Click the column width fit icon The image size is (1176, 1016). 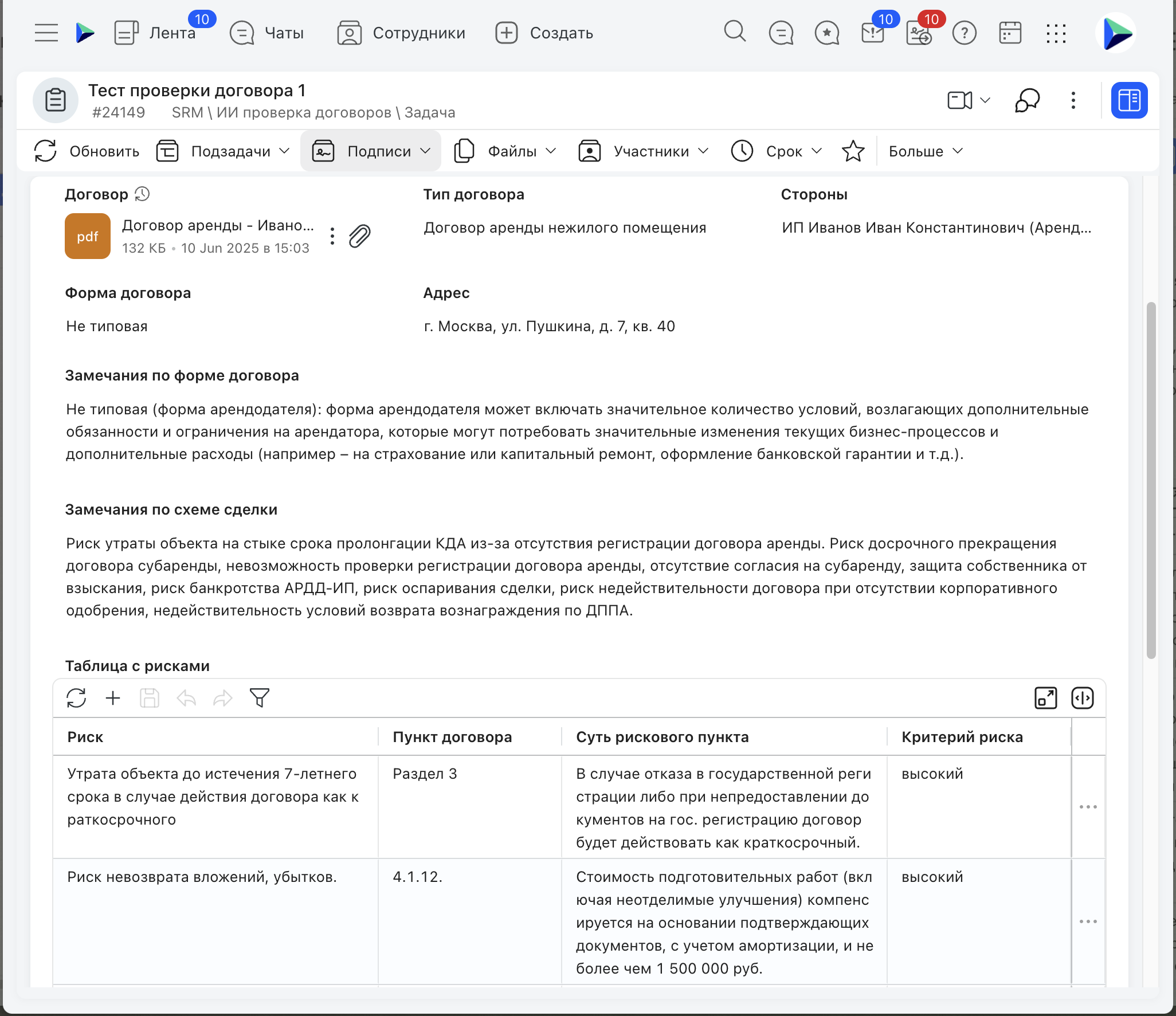click(1083, 698)
